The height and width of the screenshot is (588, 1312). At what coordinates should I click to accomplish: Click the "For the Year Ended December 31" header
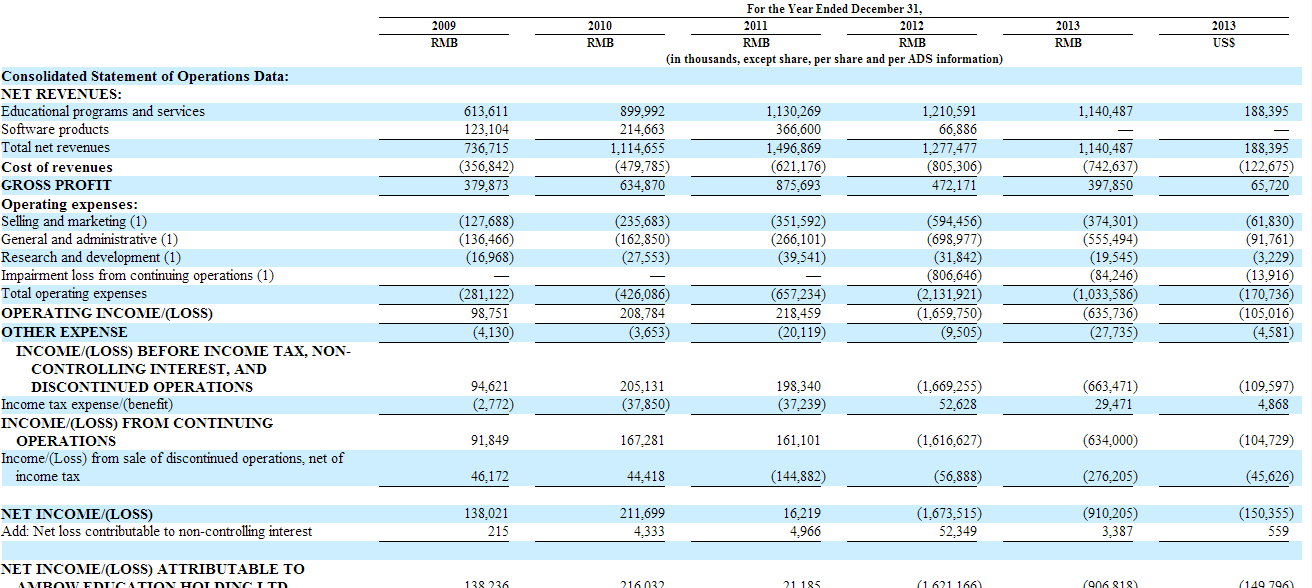[x=833, y=9]
